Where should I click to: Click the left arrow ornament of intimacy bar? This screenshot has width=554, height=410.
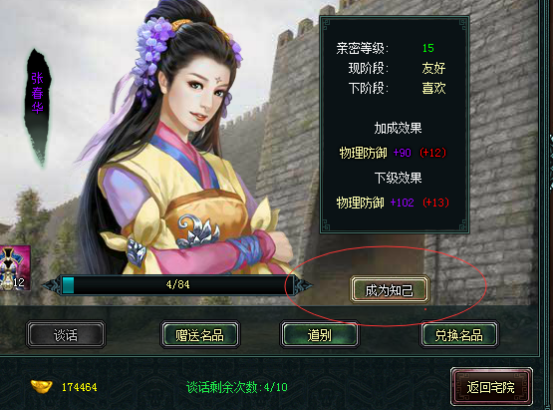click(52, 285)
